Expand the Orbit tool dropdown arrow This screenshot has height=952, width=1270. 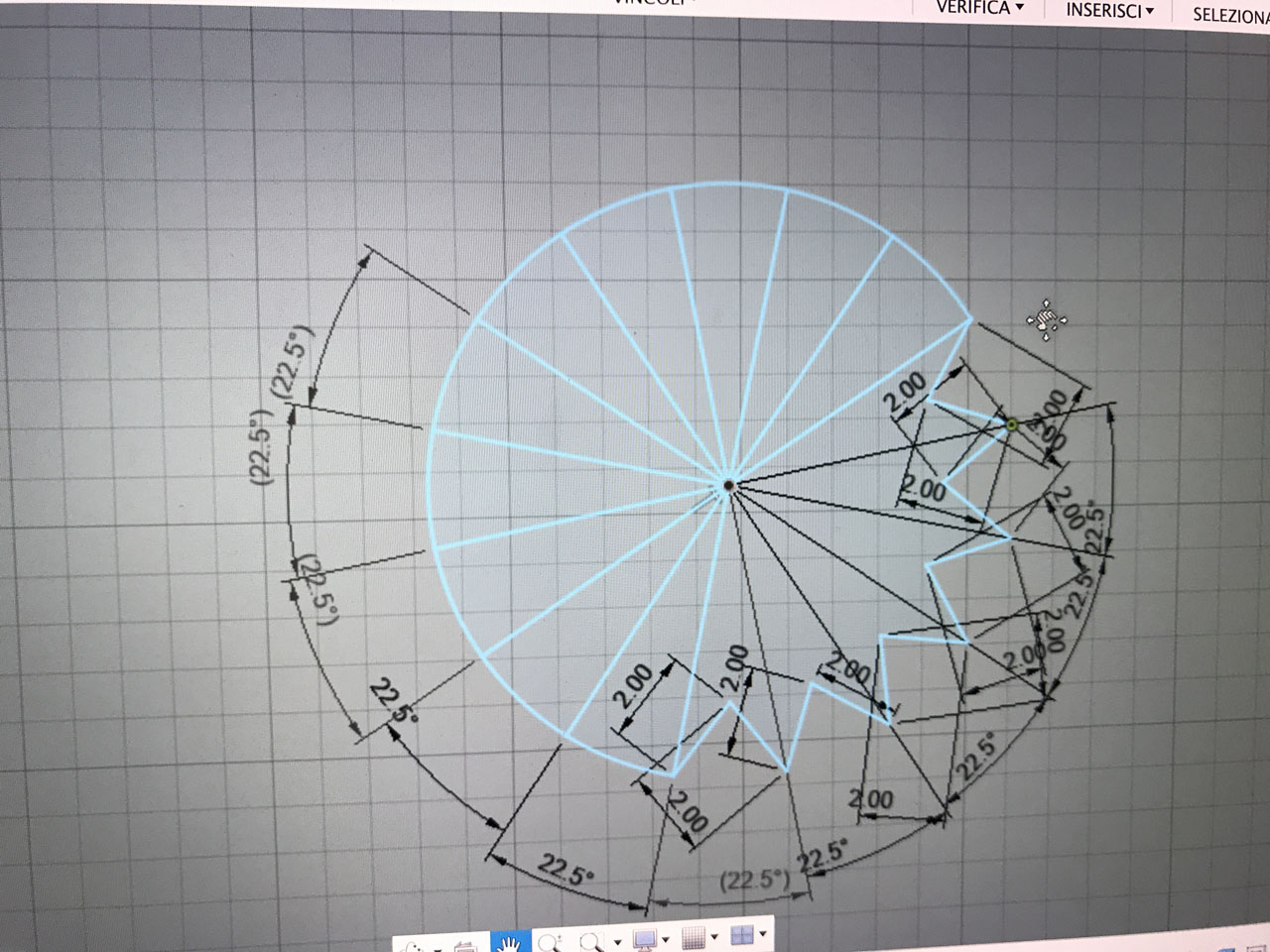point(438,950)
